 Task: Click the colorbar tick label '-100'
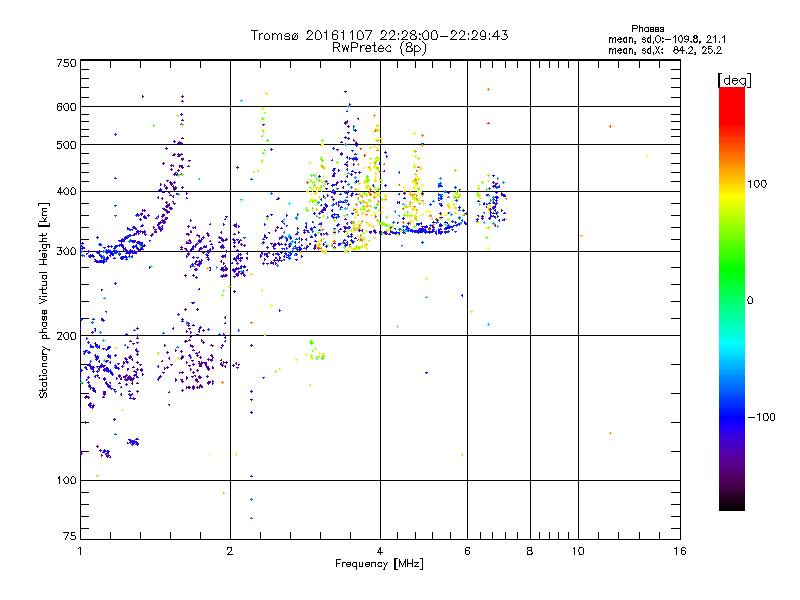762,417
